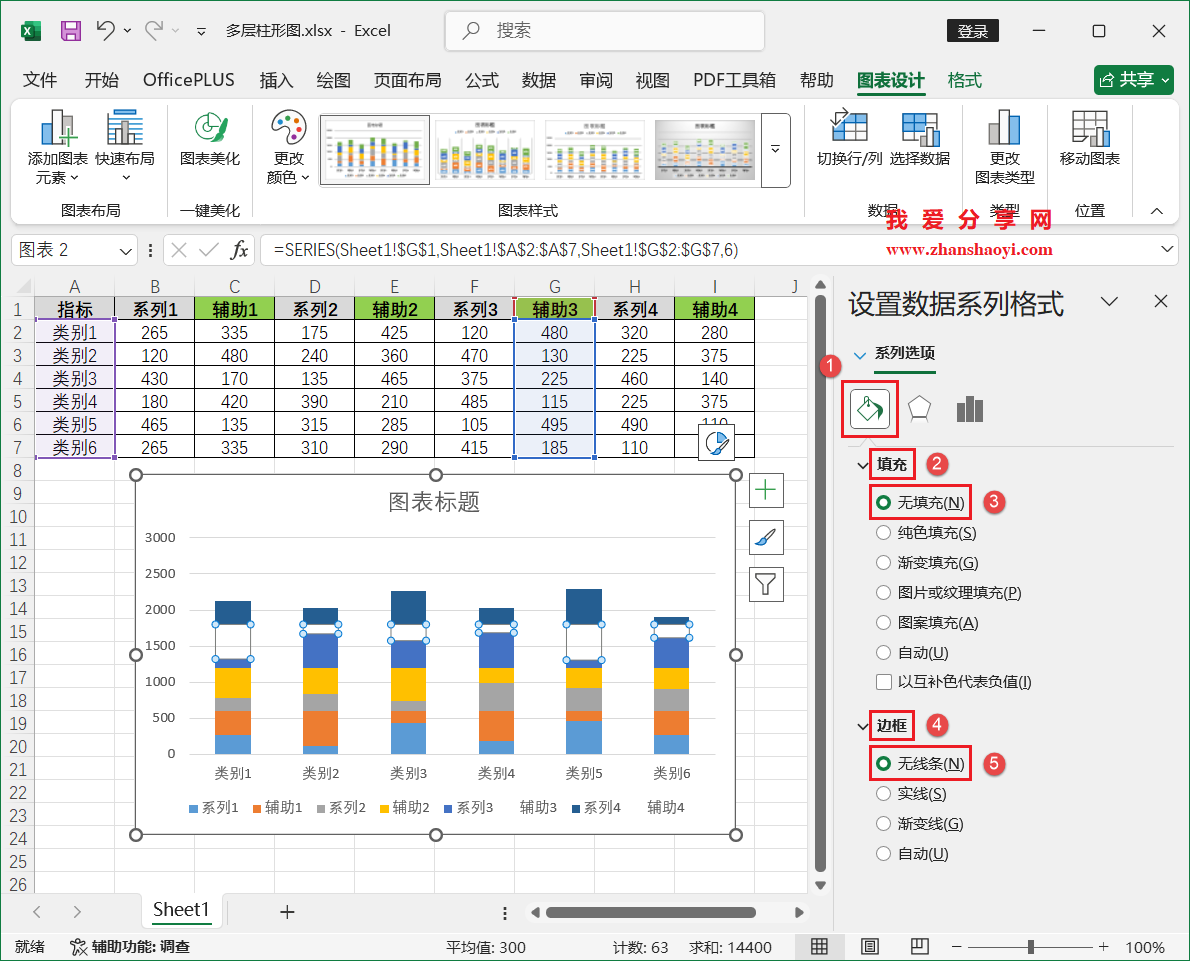Click zoom level 100% in status bar
The width and height of the screenshot is (1190, 961).
(x=1144, y=947)
